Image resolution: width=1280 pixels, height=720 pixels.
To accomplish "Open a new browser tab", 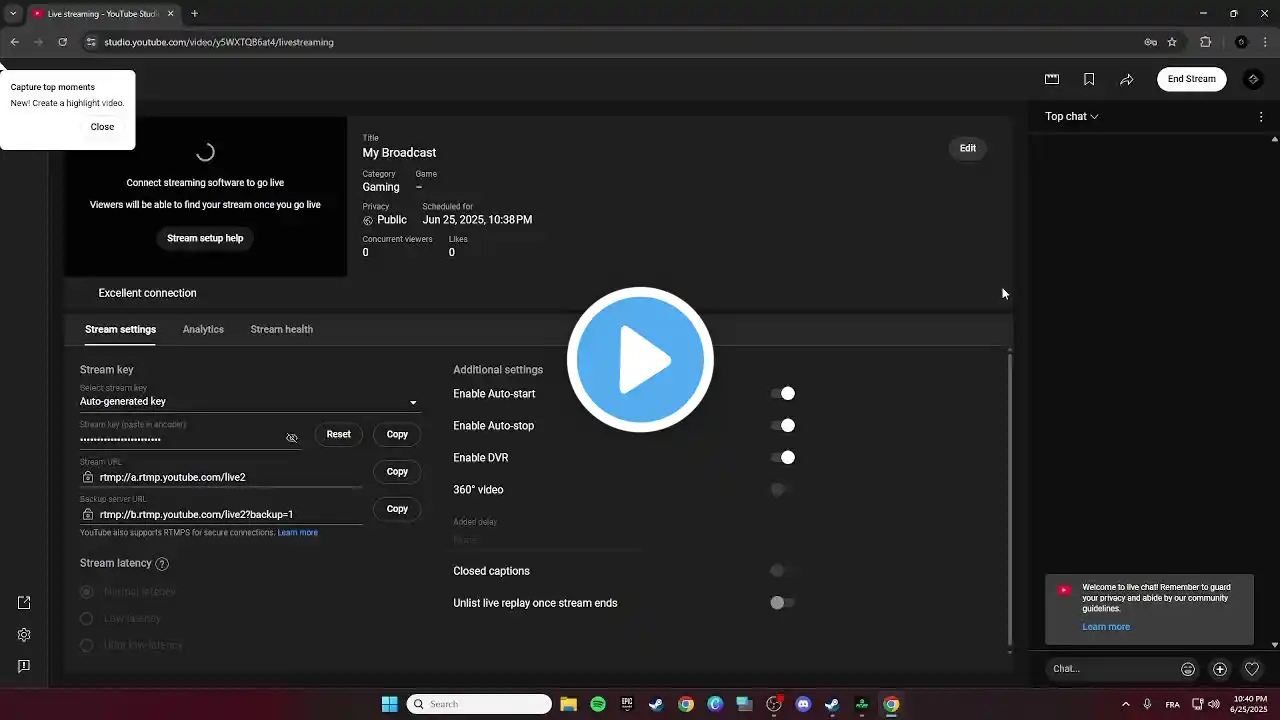I will click(x=194, y=14).
